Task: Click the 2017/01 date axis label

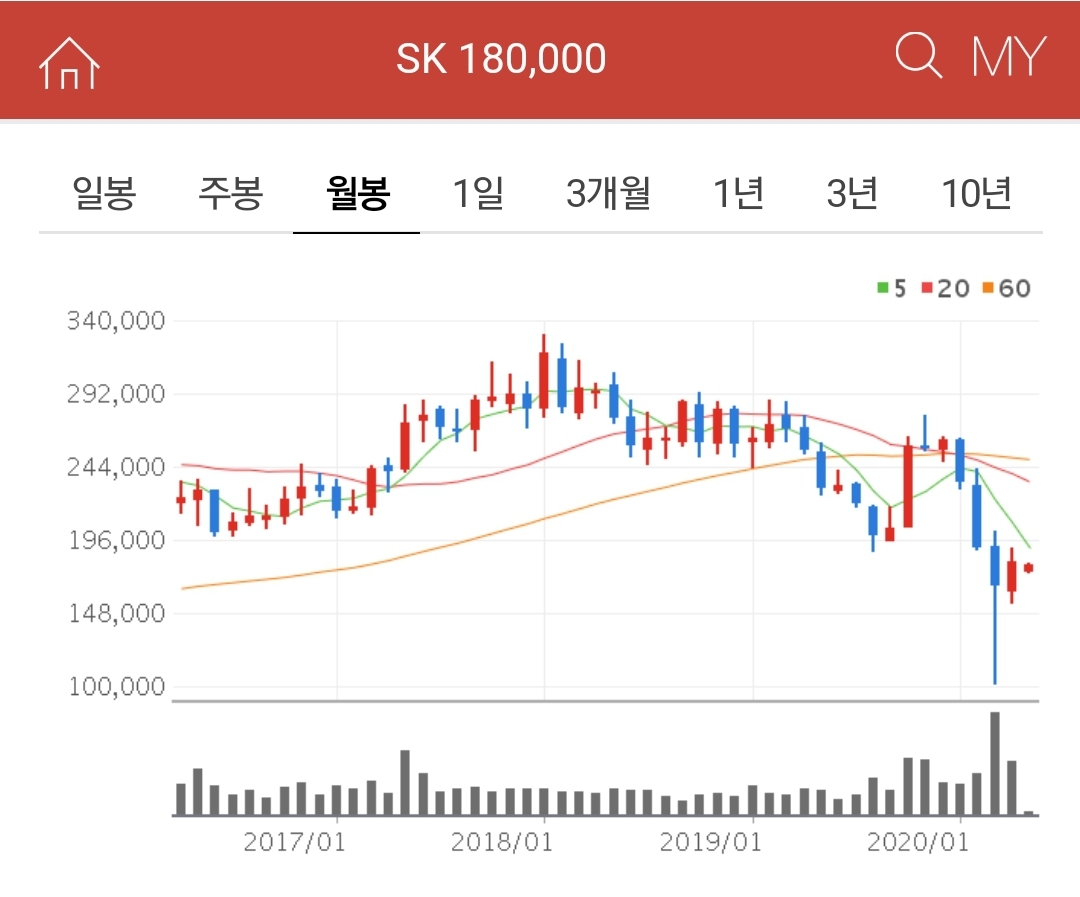Action: [x=294, y=842]
